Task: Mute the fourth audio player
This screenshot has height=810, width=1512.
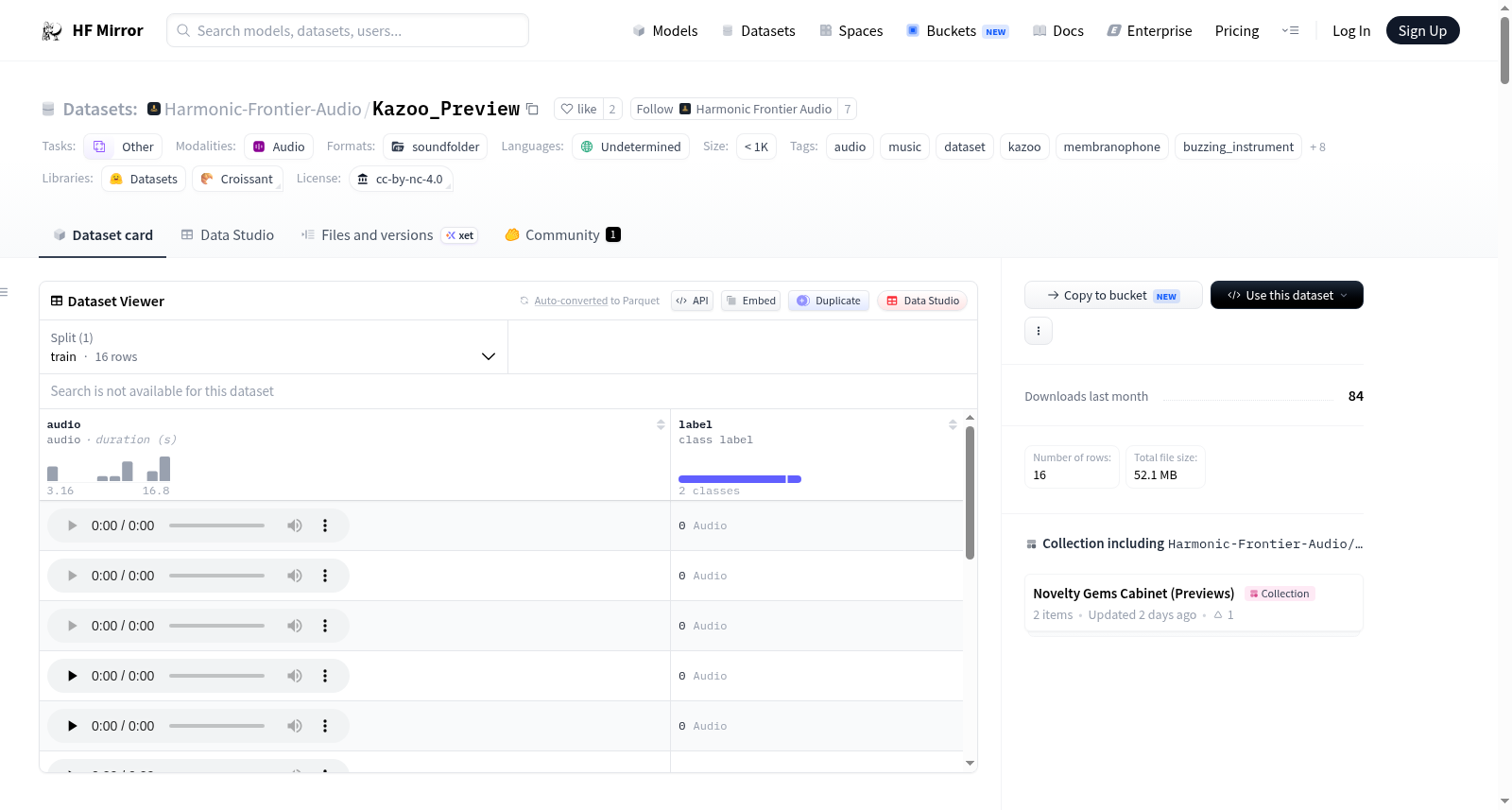Action: click(x=295, y=676)
